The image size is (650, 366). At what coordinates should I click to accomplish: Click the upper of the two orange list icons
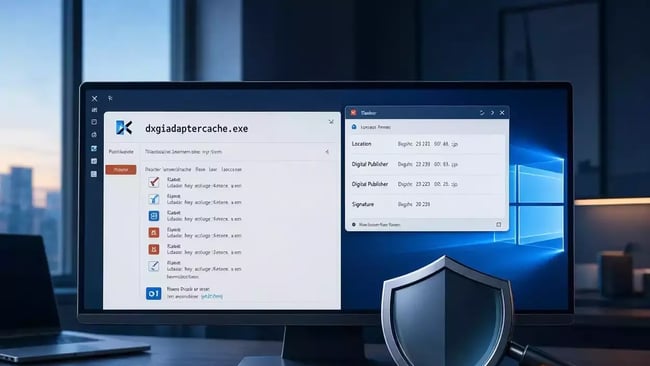(x=154, y=233)
